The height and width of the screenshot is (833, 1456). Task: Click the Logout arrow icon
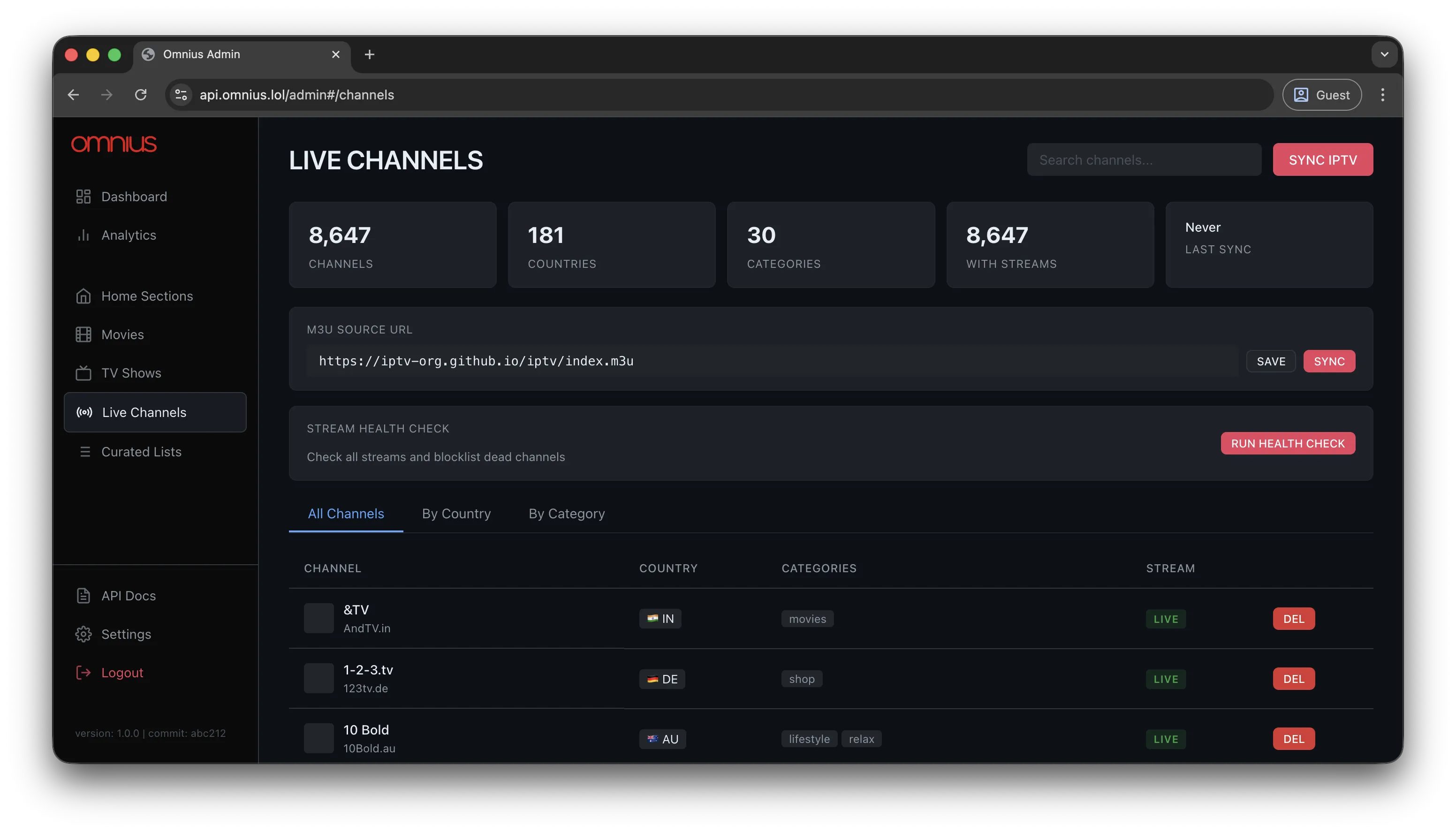click(x=83, y=673)
